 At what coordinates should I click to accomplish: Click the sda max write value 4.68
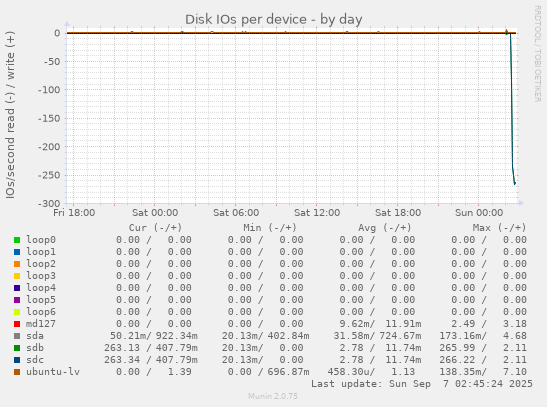[515, 336]
